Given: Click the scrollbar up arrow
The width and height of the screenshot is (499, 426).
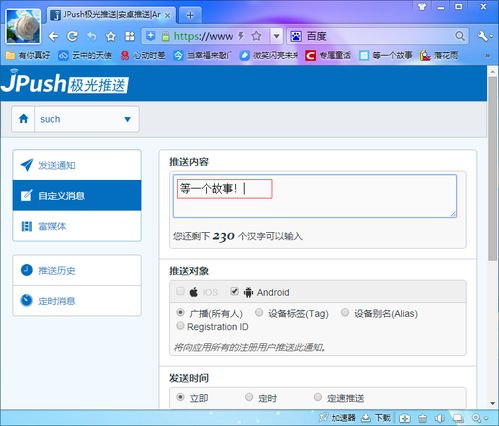Looking at the screenshot, I should (493, 71).
